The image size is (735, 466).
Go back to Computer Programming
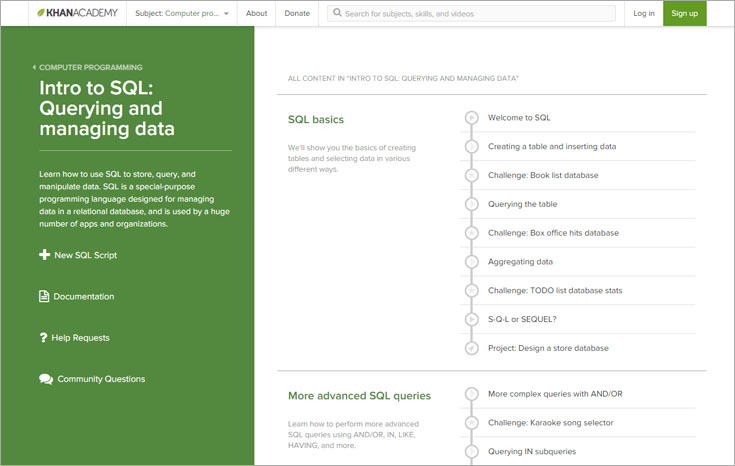(x=90, y=67)
